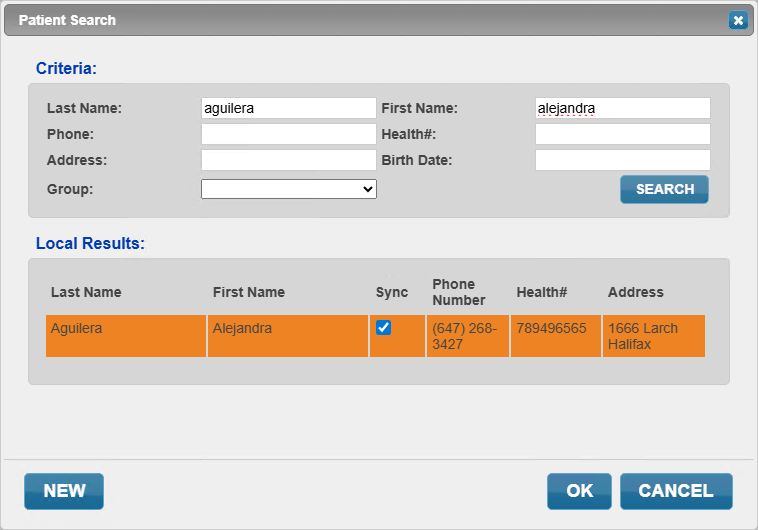This screenshot has height=530, width=758.
Task: Open the Group dropdown
Action: [289, 189]
